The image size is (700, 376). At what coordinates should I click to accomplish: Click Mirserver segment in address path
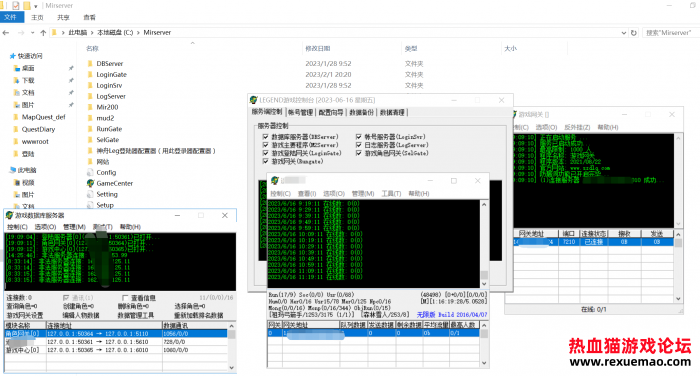point(157,33)
